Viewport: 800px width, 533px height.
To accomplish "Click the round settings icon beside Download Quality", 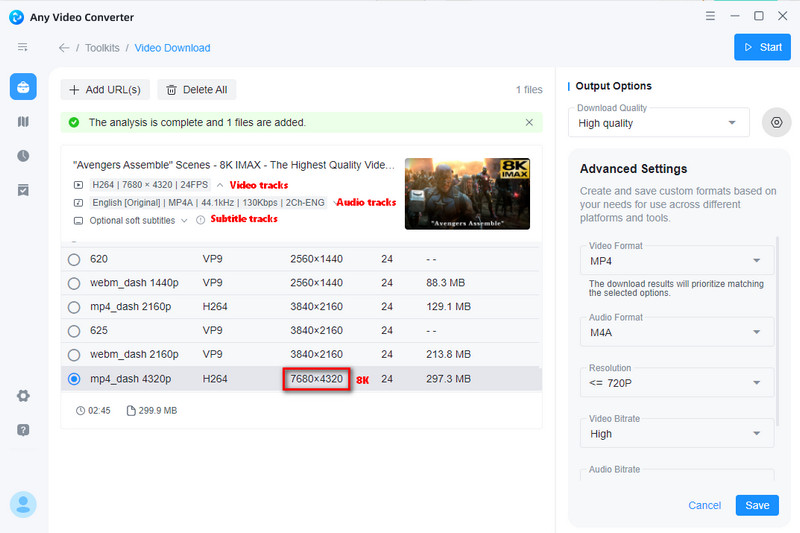I will click(776, 122).
